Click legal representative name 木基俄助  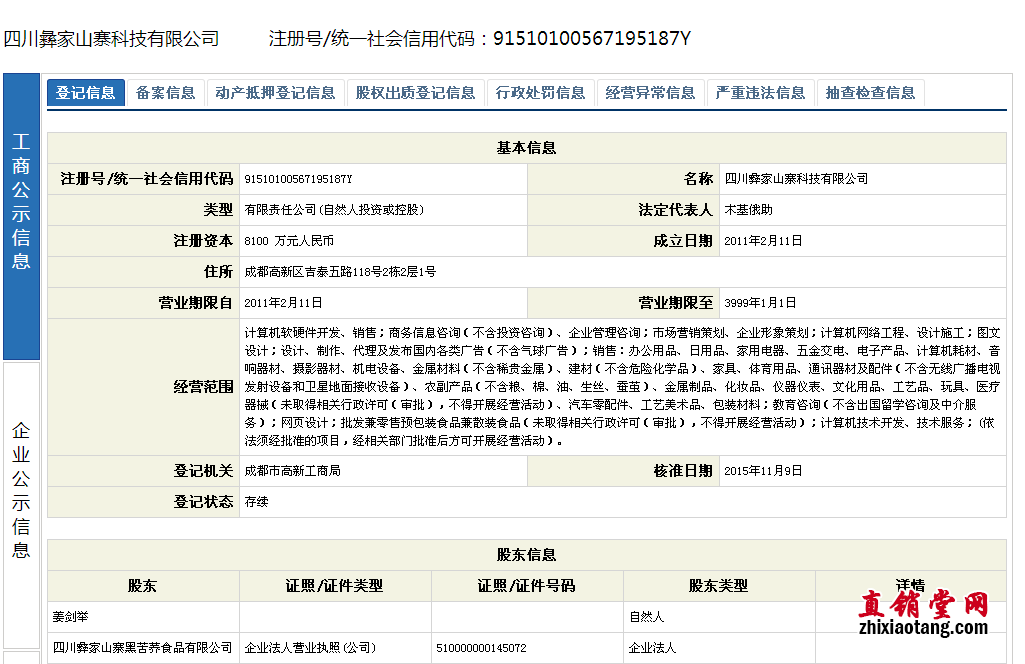(x=748, y=210)
